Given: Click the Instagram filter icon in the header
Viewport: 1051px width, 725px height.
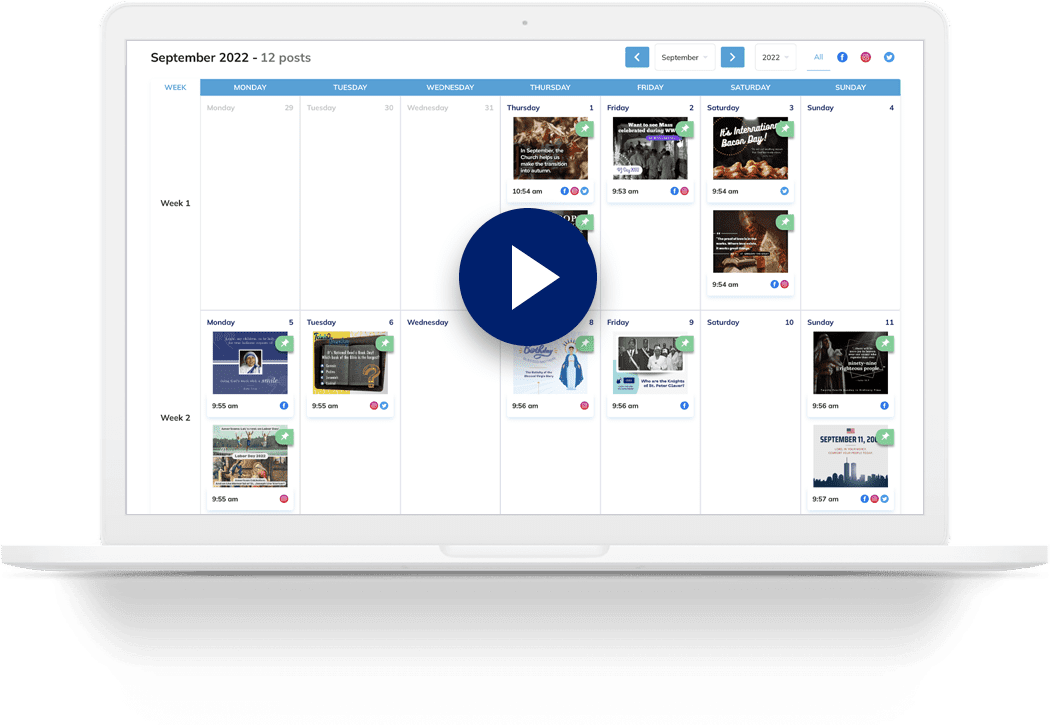Looking at the screenshot, I should coord(864,57).
